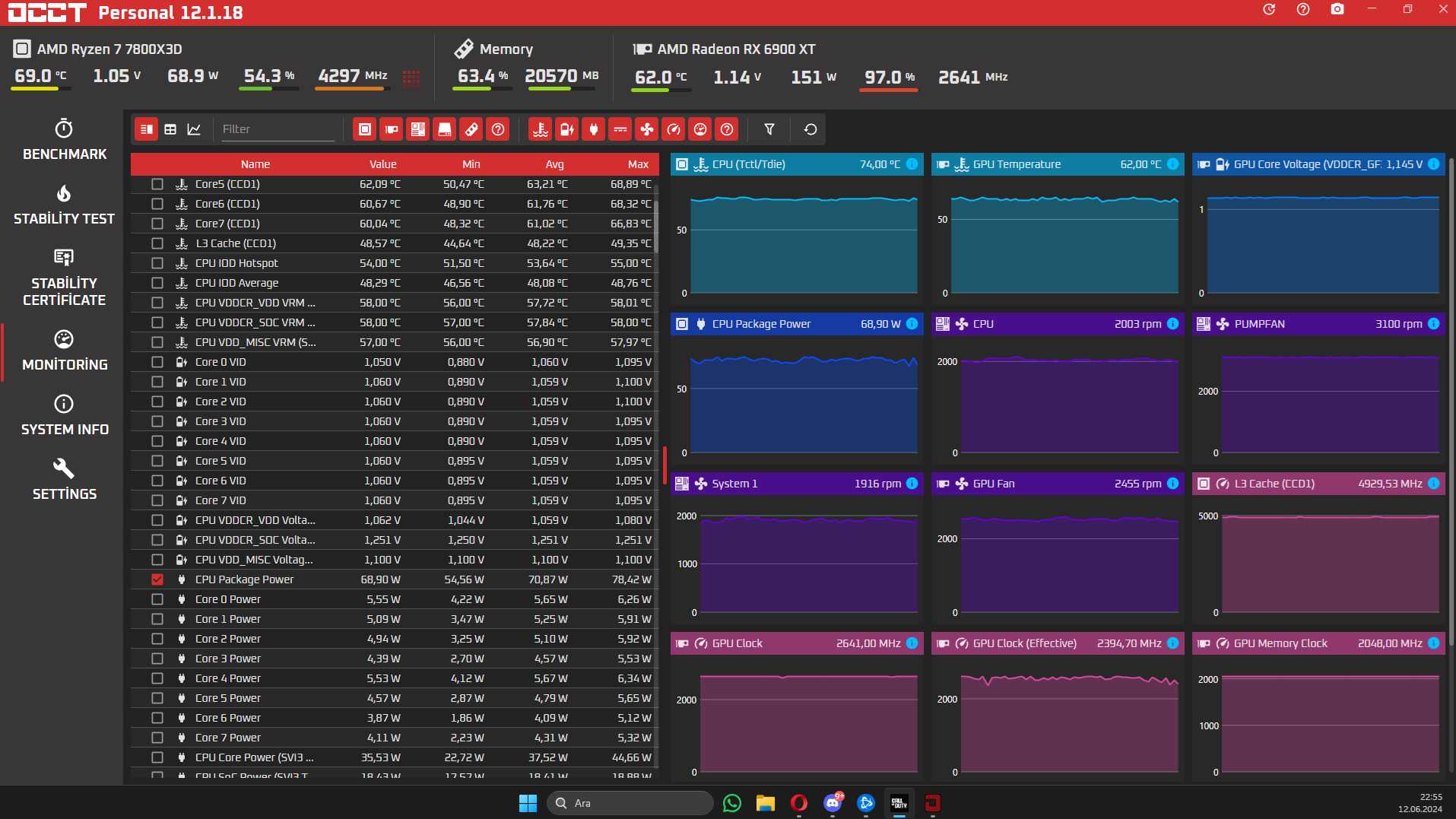Image resolution: width=1456 pixels, height=819 pixels.
Task: Open info for the GPU Memory Clock graph
Action: pyautogui.click(x=1434, y=643)
